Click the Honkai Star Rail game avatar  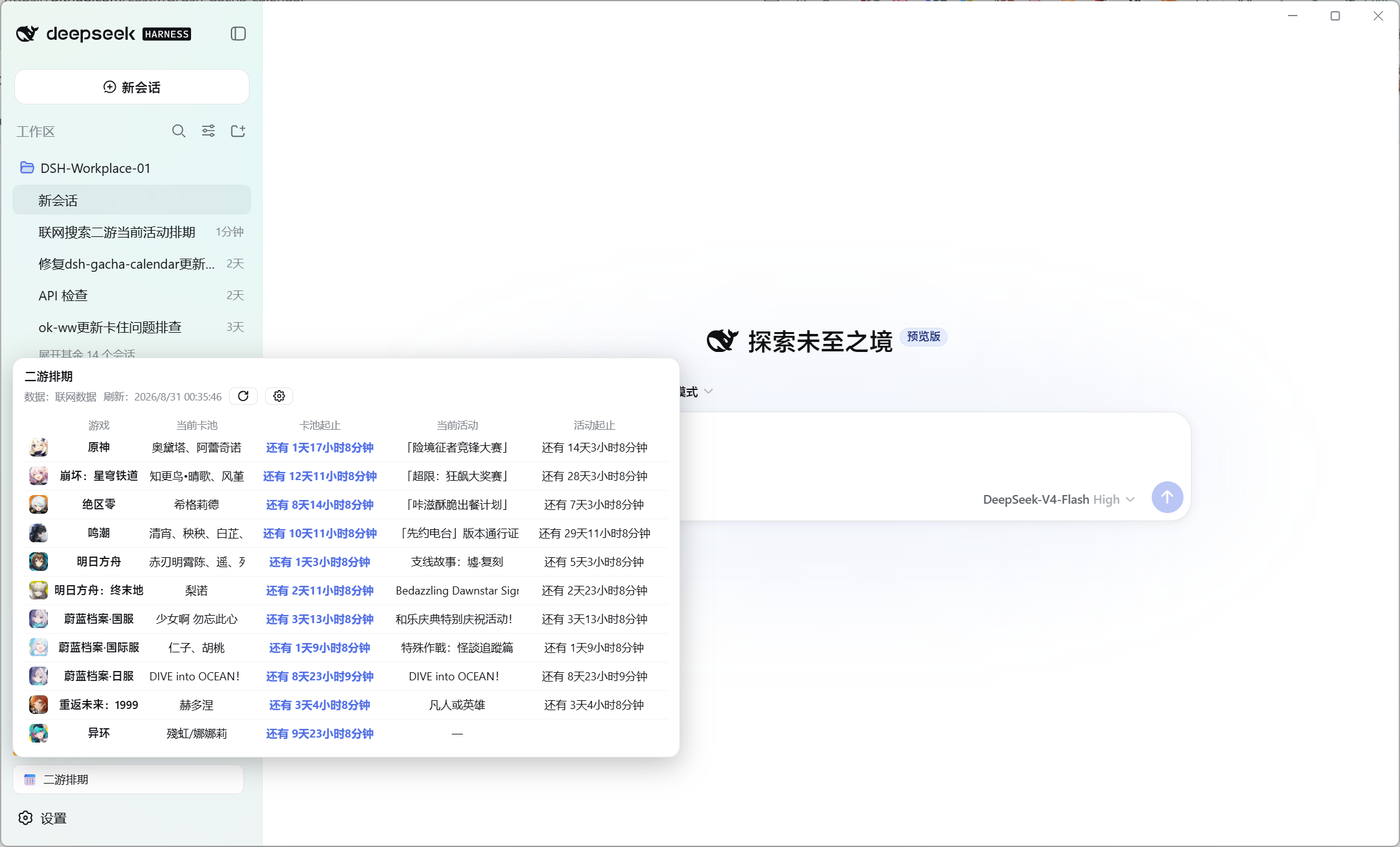[x=39, y=476]
